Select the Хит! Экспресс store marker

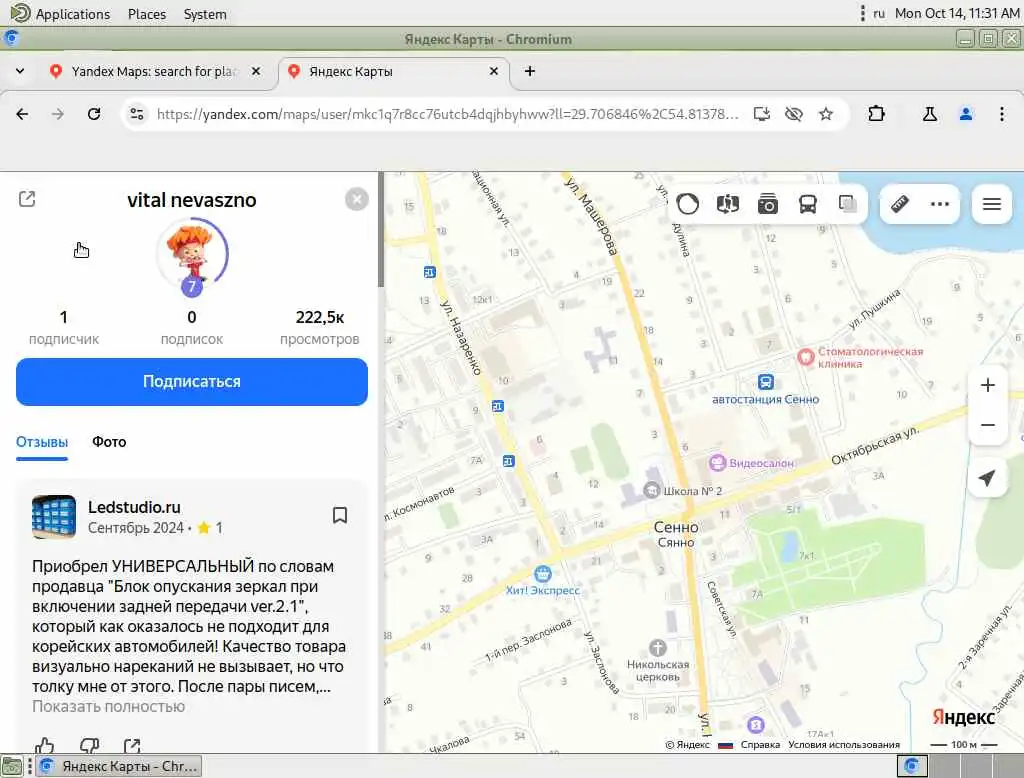click(543, 574)
